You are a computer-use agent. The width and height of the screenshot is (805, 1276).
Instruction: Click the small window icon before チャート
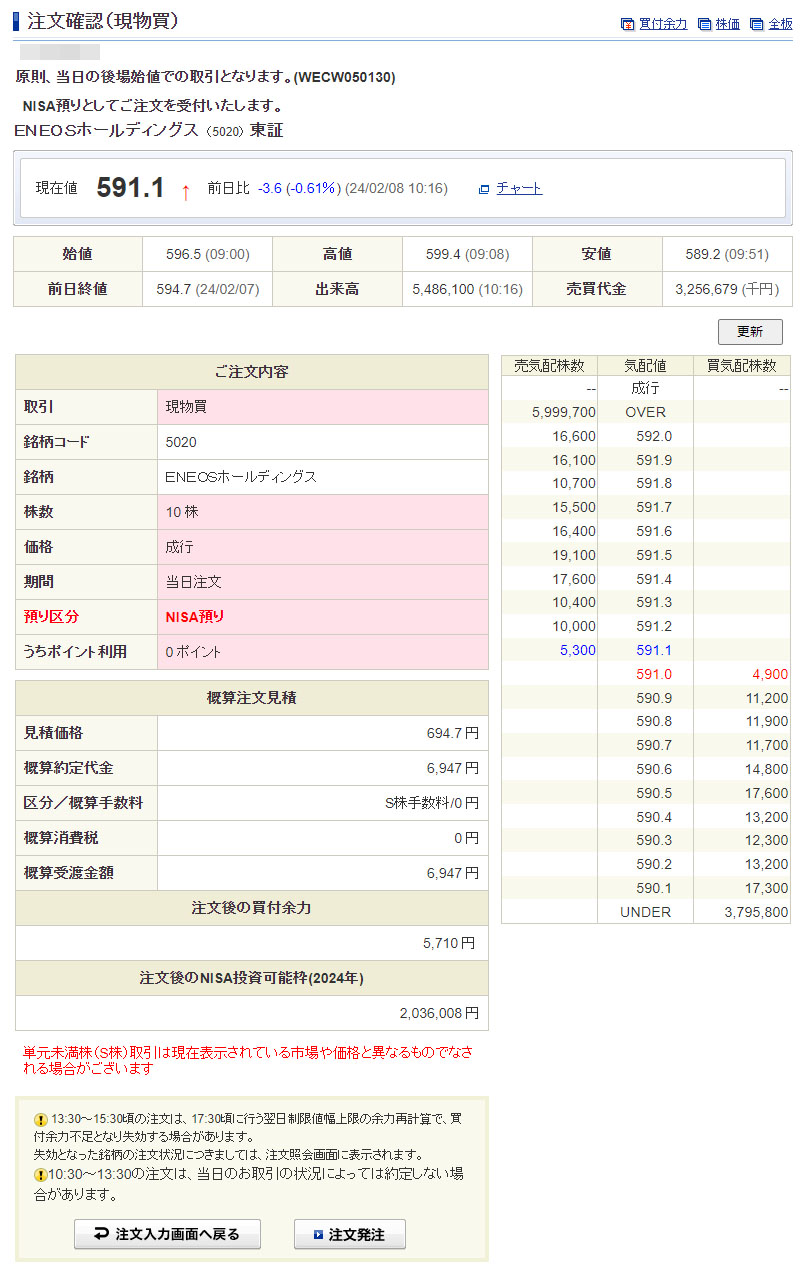[x=484, y=189]
